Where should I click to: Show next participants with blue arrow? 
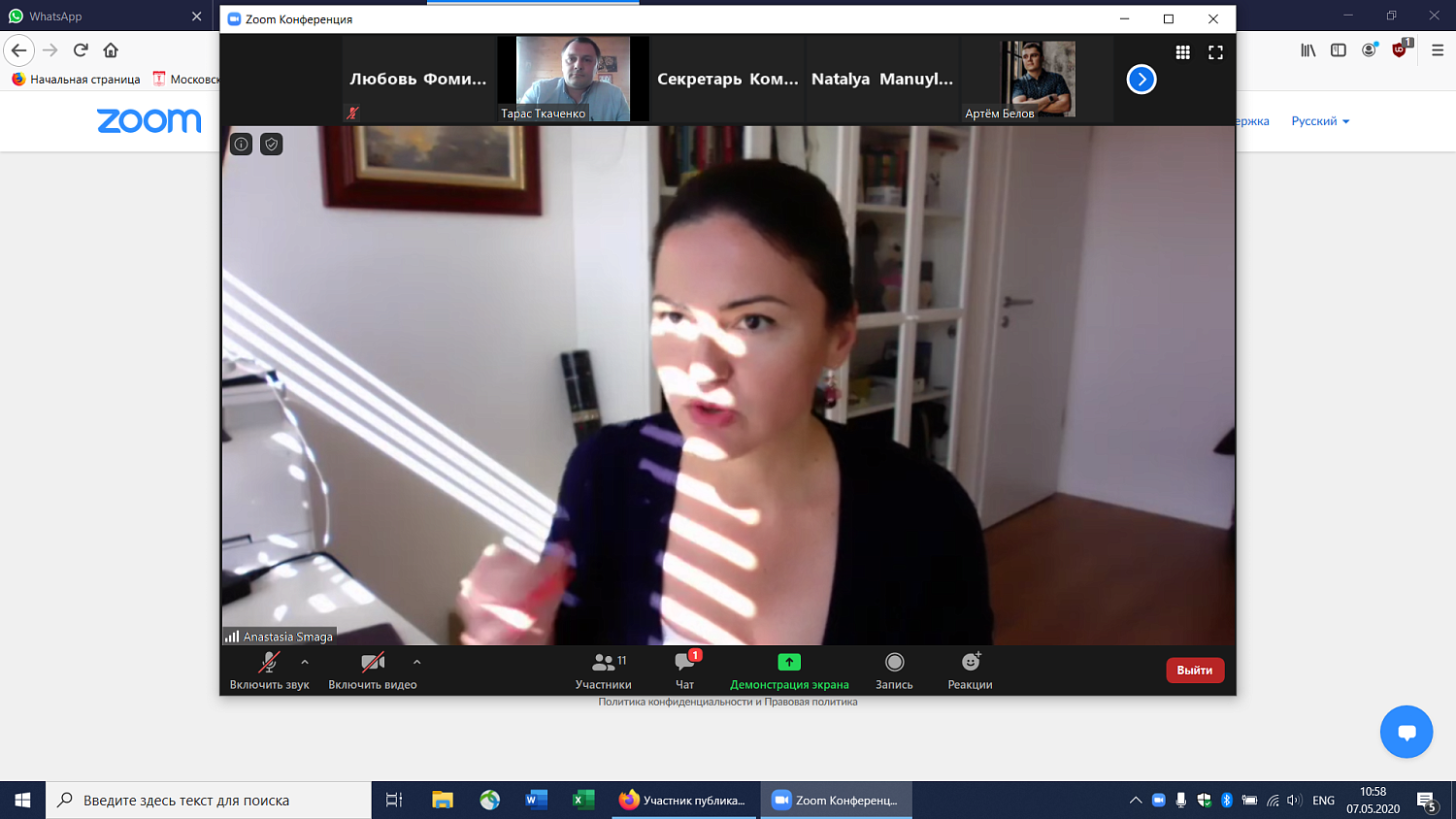(1142, 80)
